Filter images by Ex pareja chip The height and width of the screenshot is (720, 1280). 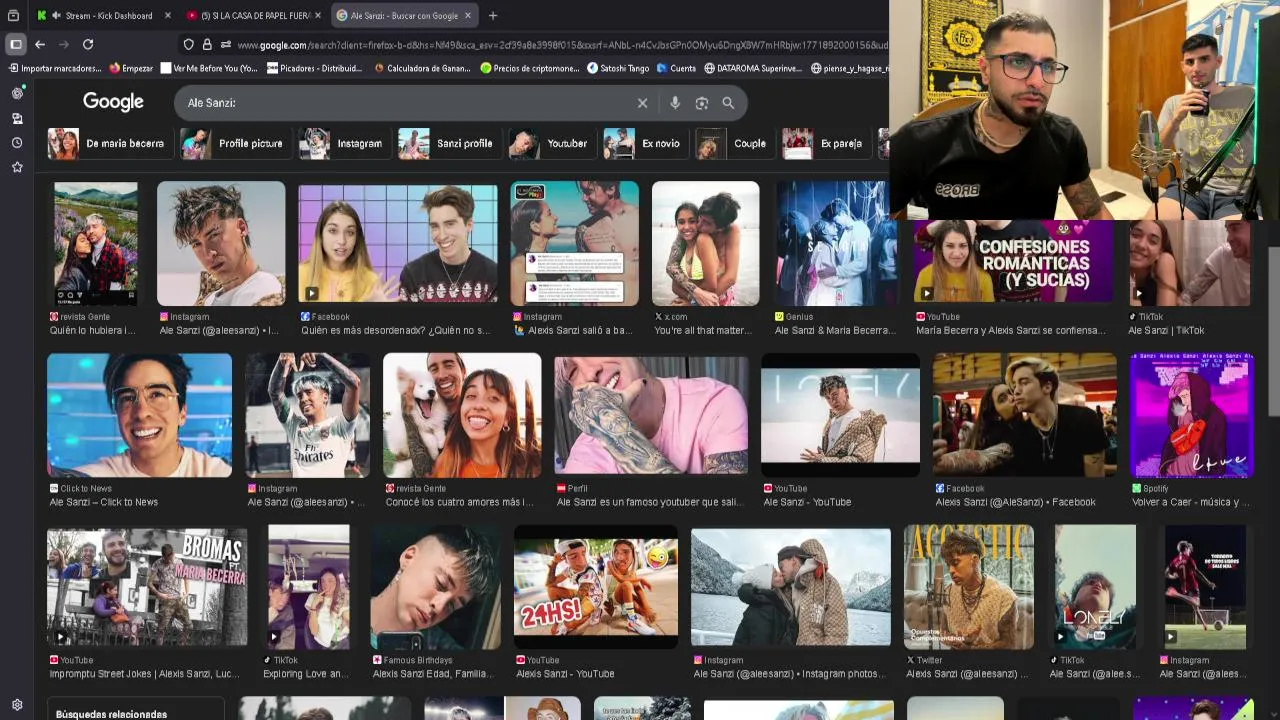pyautogui.click(x=826, y=143)
